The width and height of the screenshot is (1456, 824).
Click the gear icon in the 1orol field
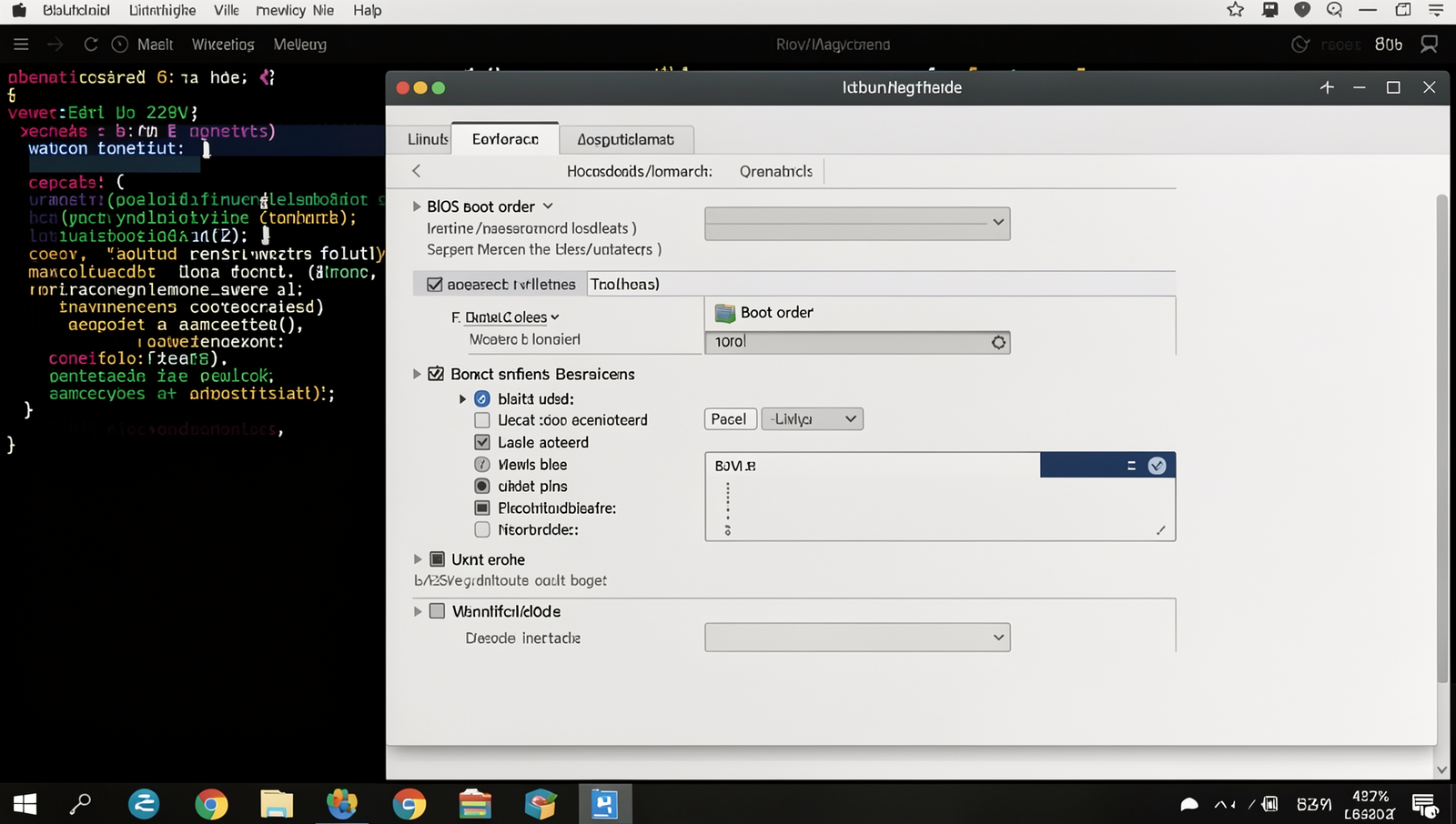[998, 342]
